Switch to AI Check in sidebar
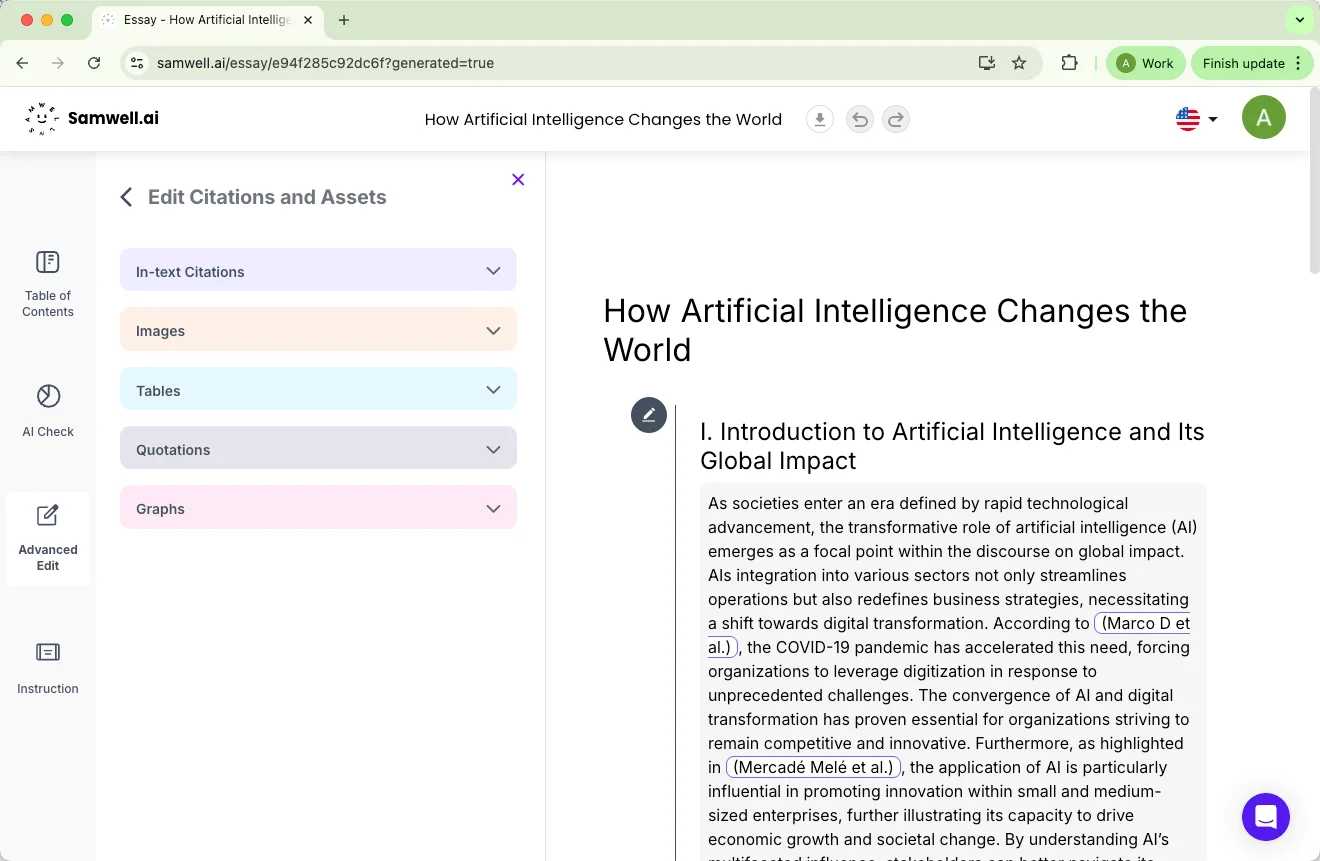1320x861 pixels. (48, 410)
